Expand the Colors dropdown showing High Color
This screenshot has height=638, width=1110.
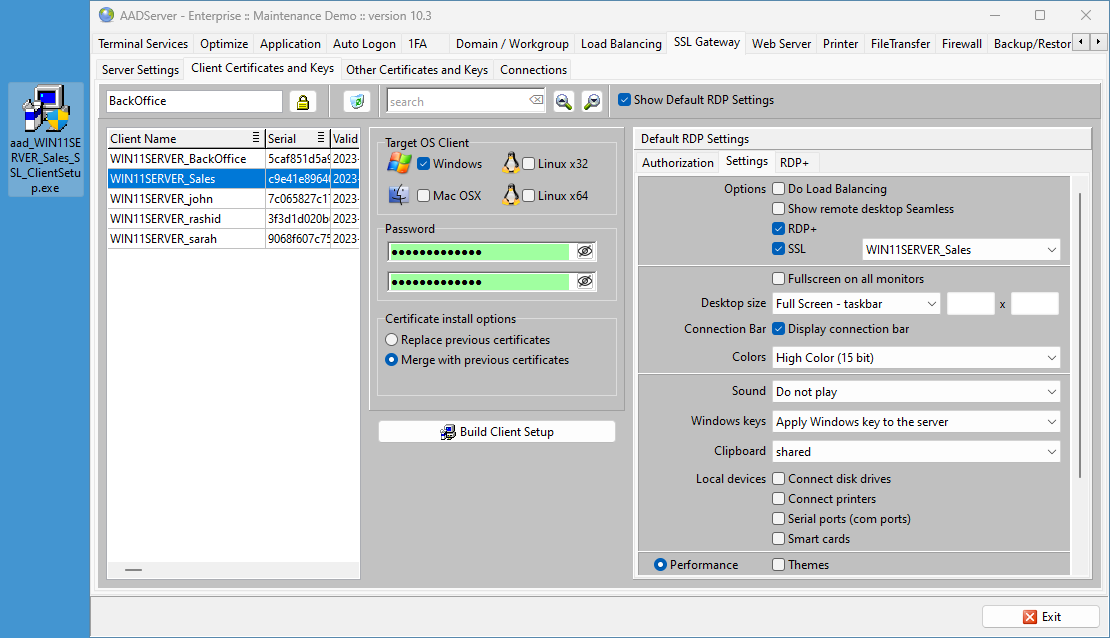tap(916, 358)
